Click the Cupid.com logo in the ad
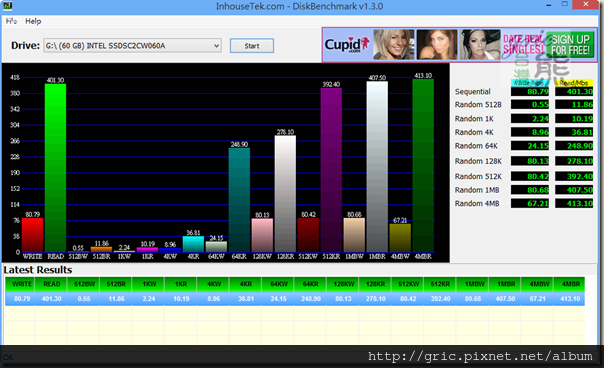 [347, 45]
